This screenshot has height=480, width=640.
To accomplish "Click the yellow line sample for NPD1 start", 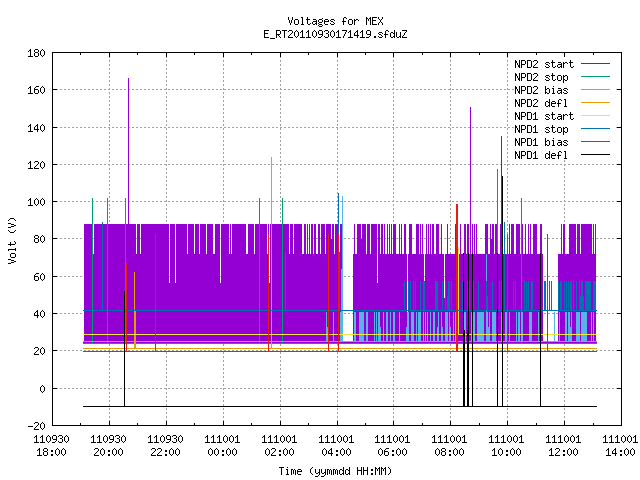I will tap(595, 116).
